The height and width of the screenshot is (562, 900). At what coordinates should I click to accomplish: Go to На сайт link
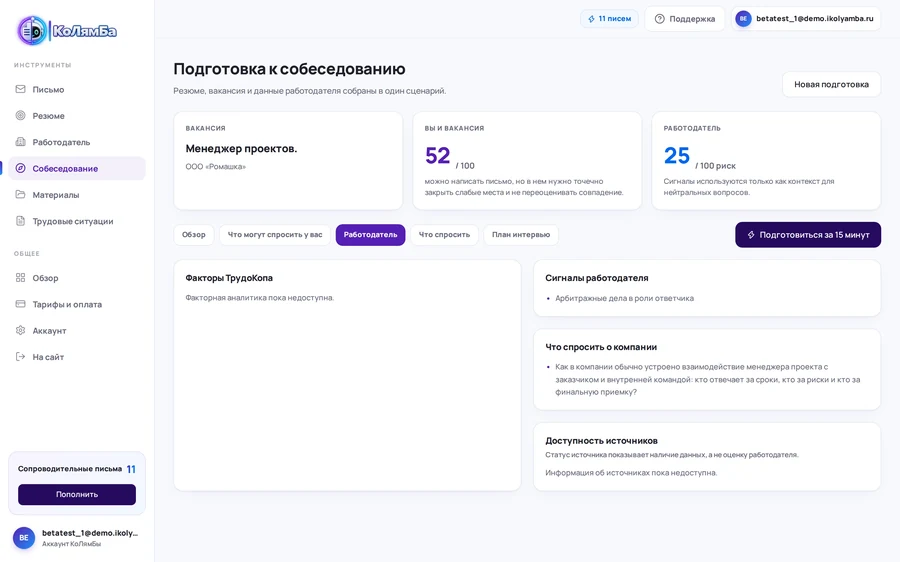click(76, 356)
